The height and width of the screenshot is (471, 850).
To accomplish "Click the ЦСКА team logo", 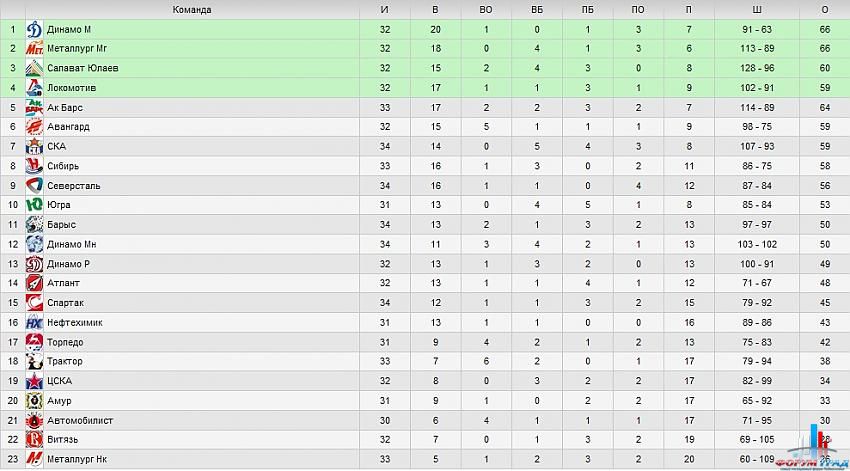I will 34,381.
